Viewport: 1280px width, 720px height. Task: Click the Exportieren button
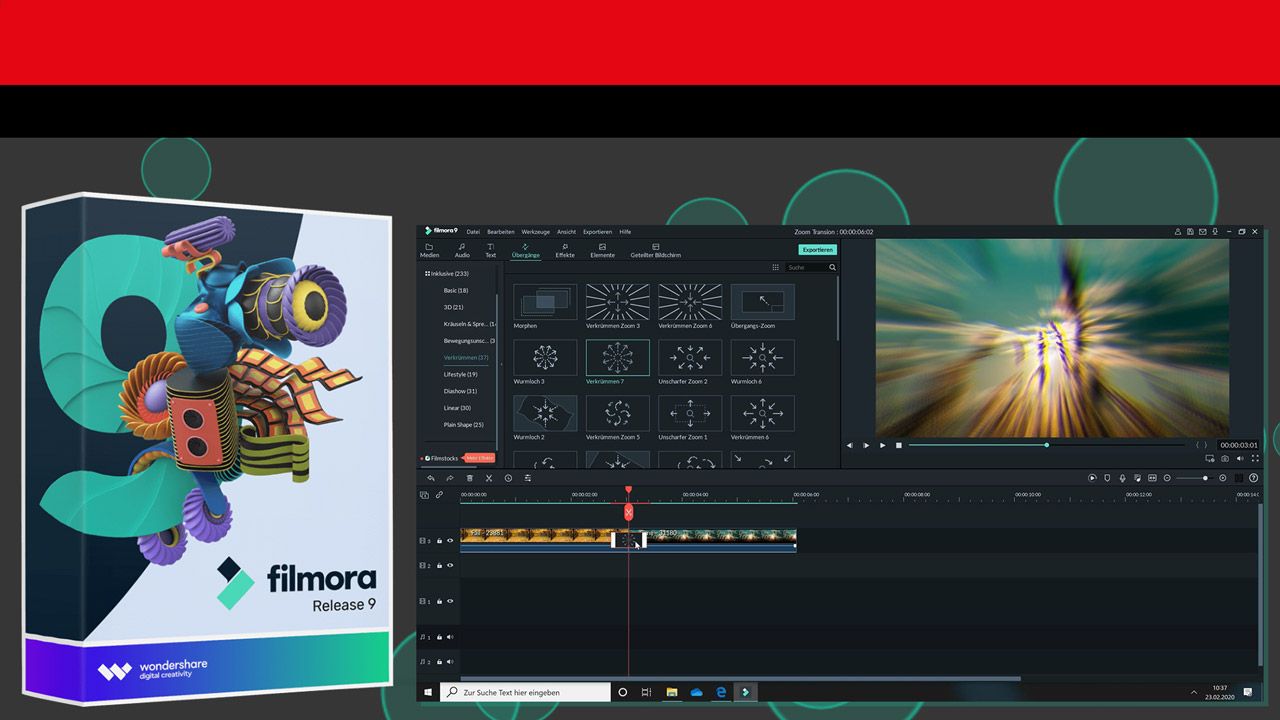pyautogui.click(x=817, y=250)
